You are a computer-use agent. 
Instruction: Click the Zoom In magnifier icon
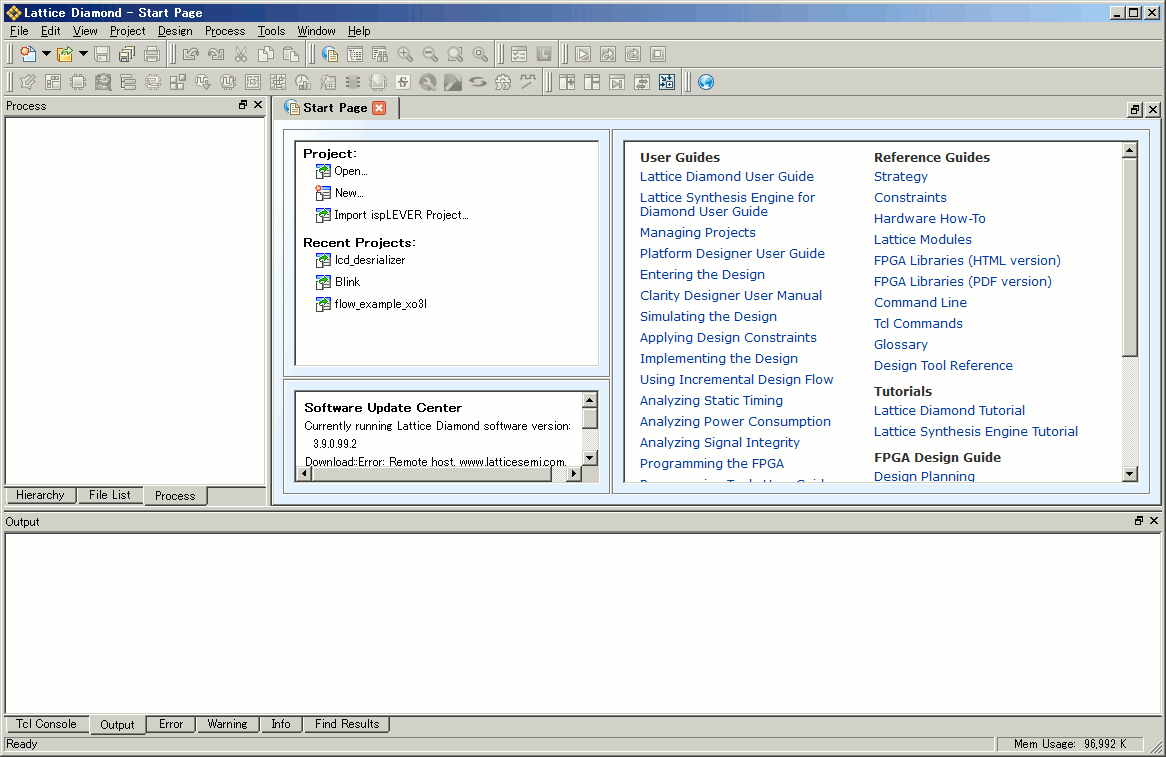(x=405, y=54)
